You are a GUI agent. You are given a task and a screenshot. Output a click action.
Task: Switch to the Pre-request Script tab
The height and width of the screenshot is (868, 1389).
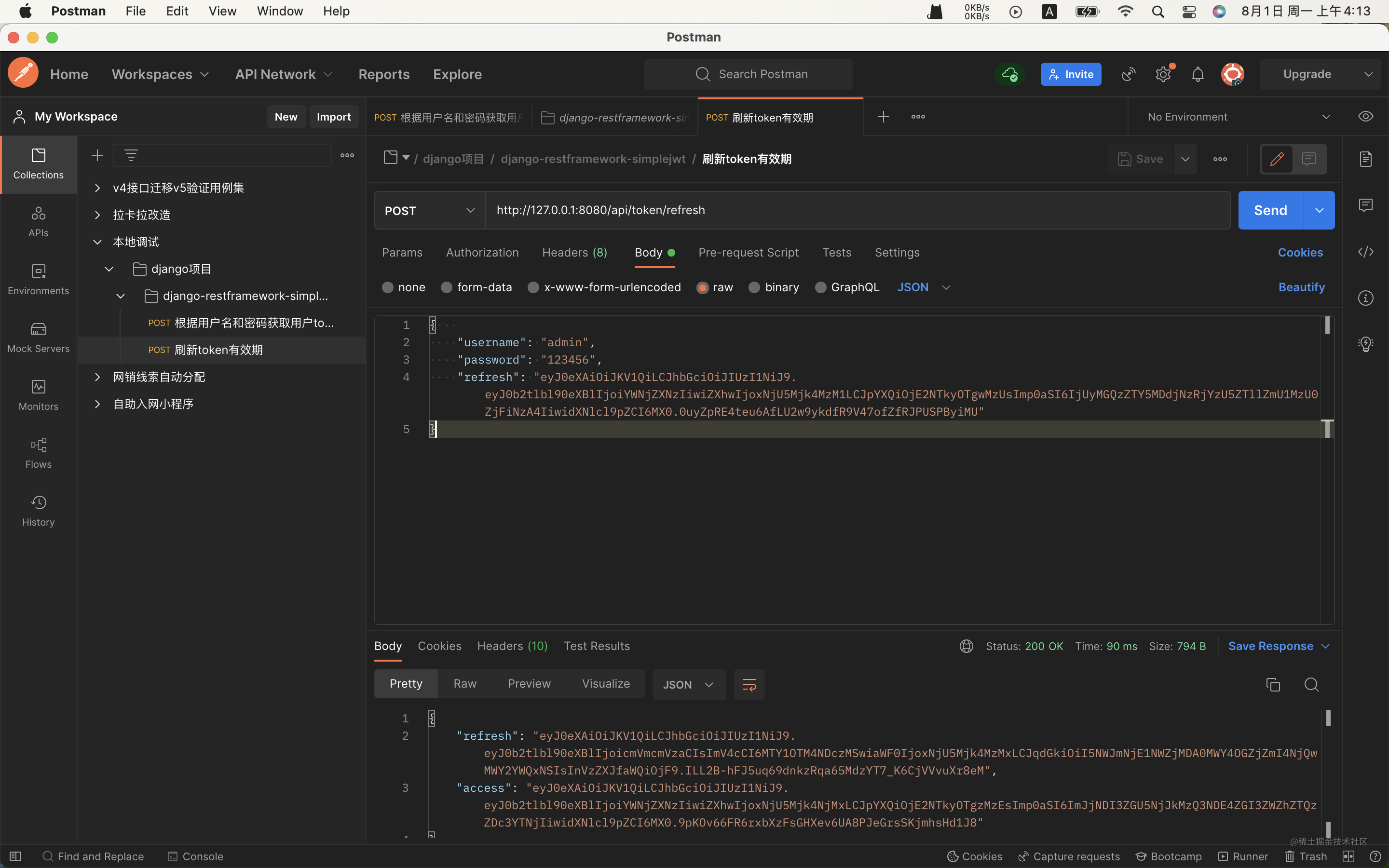pos(748,253)
